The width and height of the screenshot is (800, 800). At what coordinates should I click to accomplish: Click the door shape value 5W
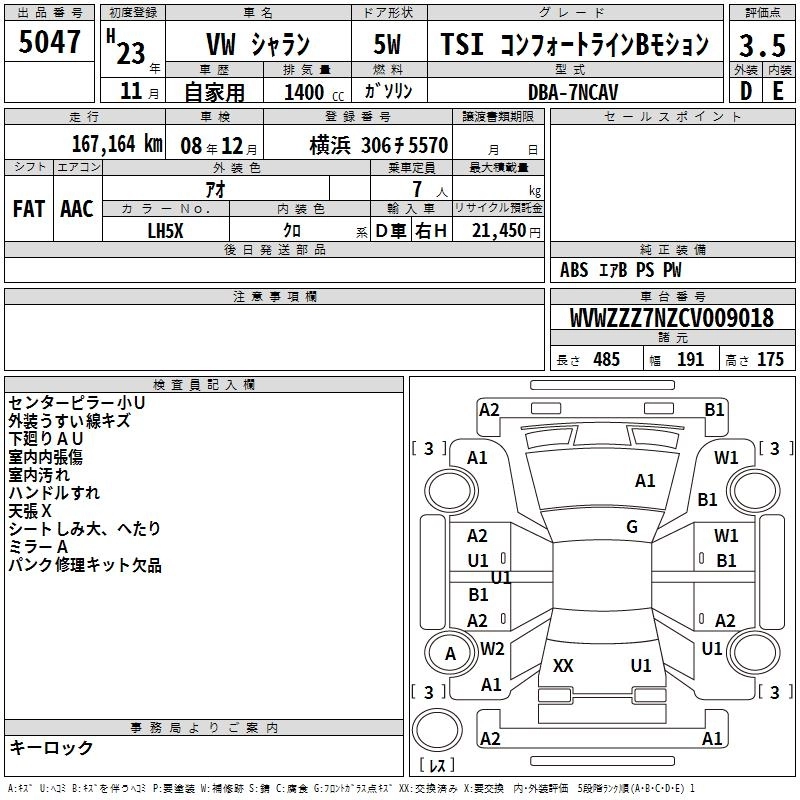pyautogui.click(x=387, y=44)
